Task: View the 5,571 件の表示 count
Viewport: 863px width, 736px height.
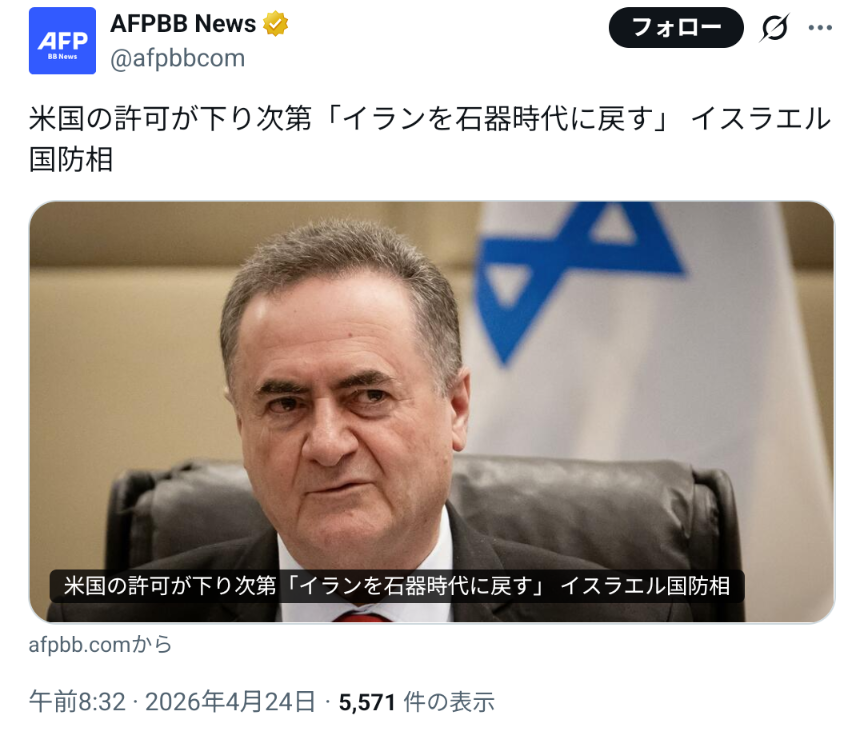Action: pyautogui.click(x=417, y=702)
